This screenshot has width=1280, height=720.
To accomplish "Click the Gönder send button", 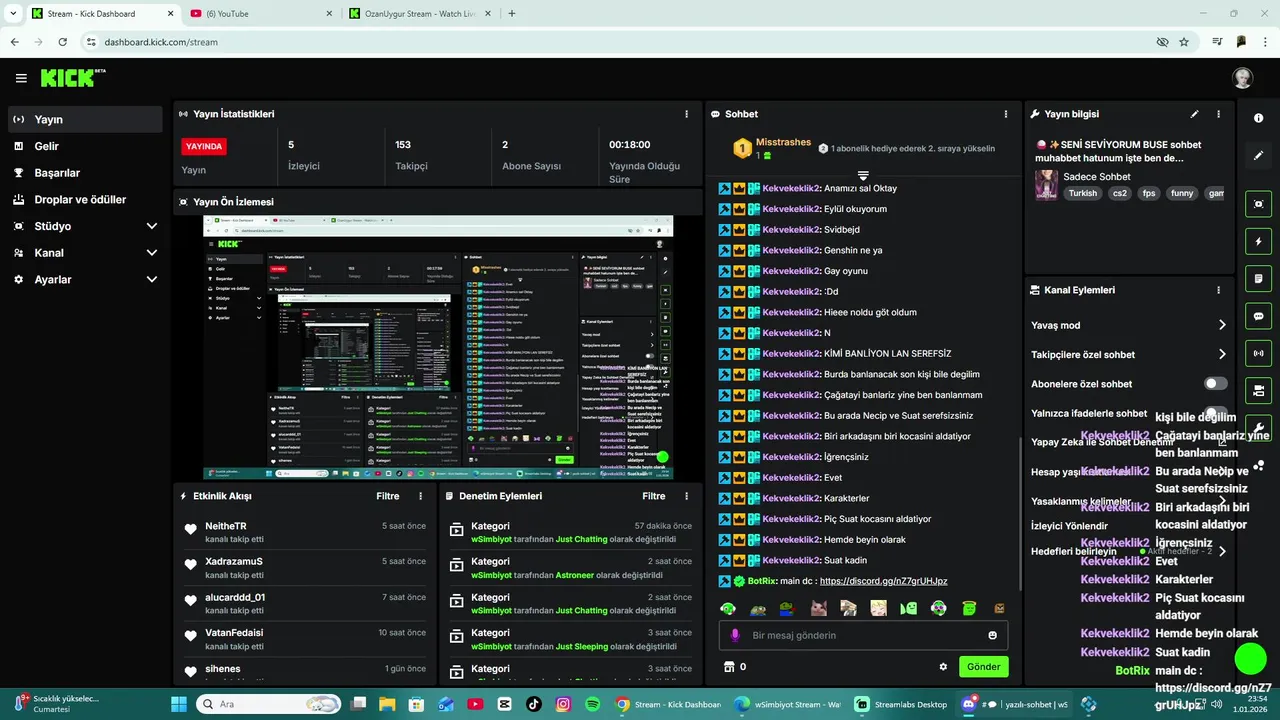I will point(983,667).
